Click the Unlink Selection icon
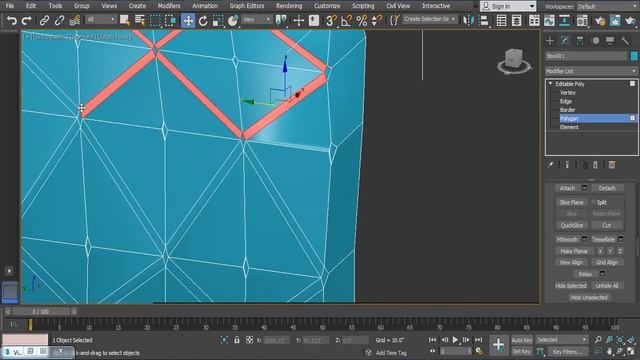Screen dimensions: 640x360 (x=60, y=20)
